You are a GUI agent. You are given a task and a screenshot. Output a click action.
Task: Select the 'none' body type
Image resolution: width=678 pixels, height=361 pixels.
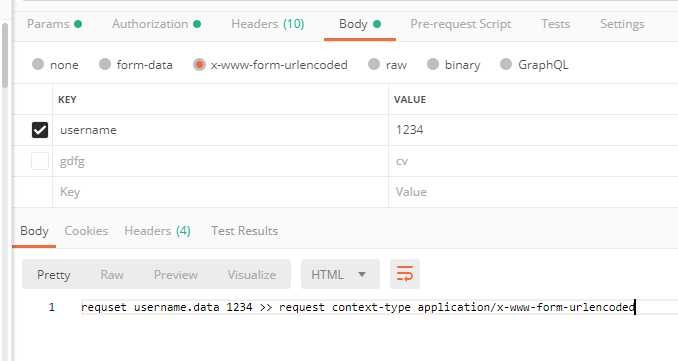pos(55,65)
